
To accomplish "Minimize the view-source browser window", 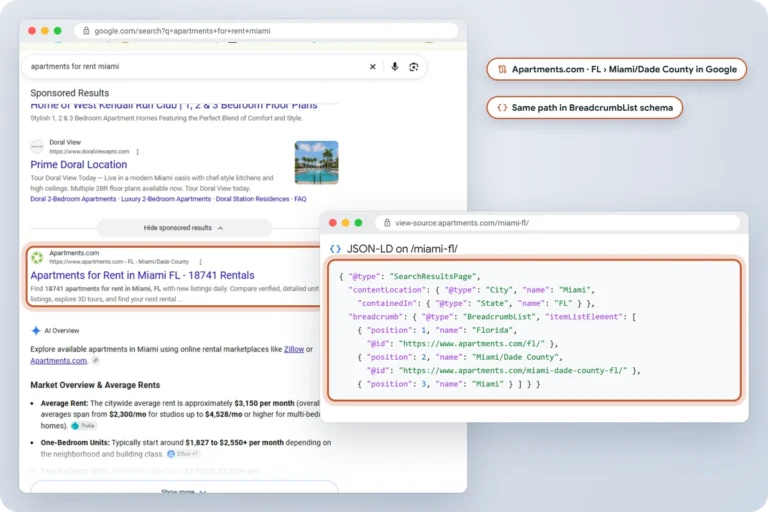I will [345, 223].
